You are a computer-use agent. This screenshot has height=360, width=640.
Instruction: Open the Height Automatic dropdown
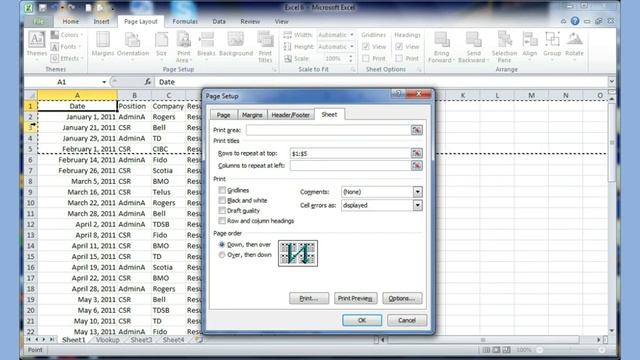click(x=351, y=47)
